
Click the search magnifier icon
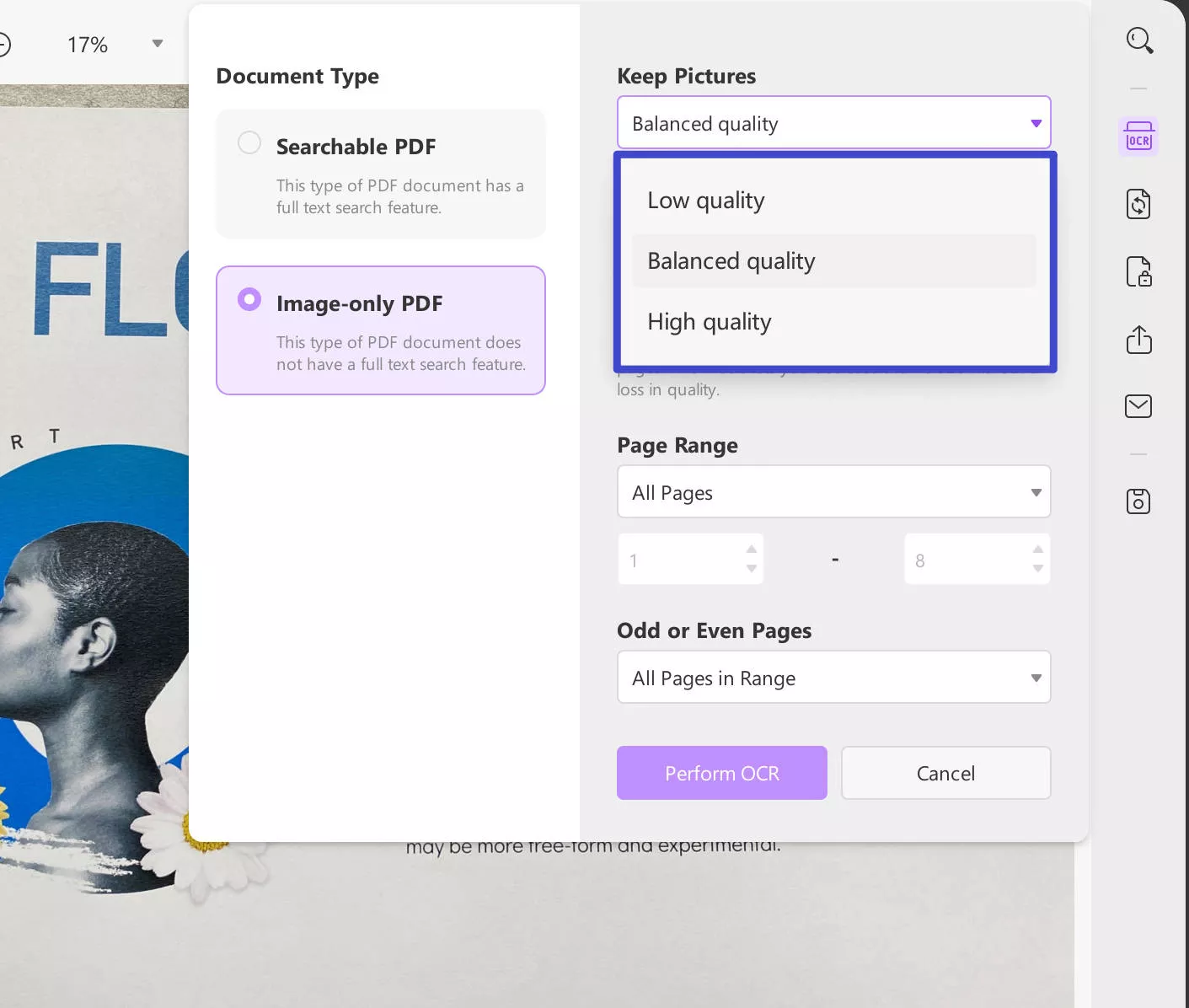coord(1139,40)
